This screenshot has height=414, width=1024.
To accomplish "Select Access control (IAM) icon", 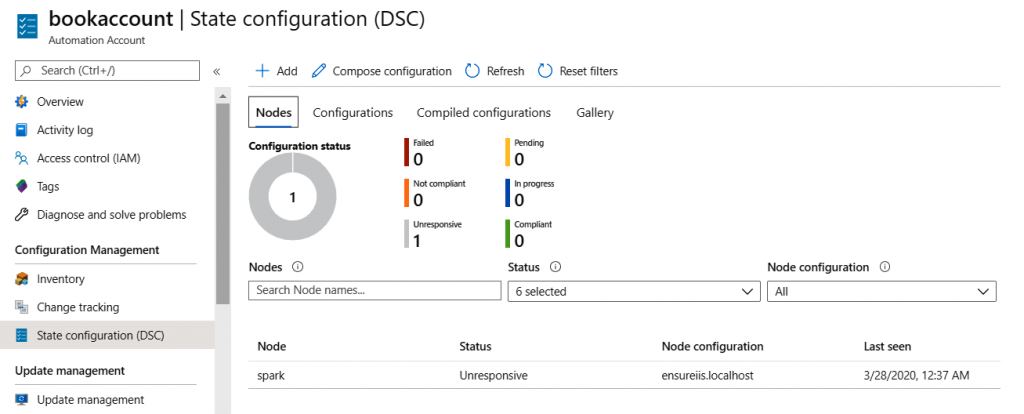I will (x=21, y=158).
